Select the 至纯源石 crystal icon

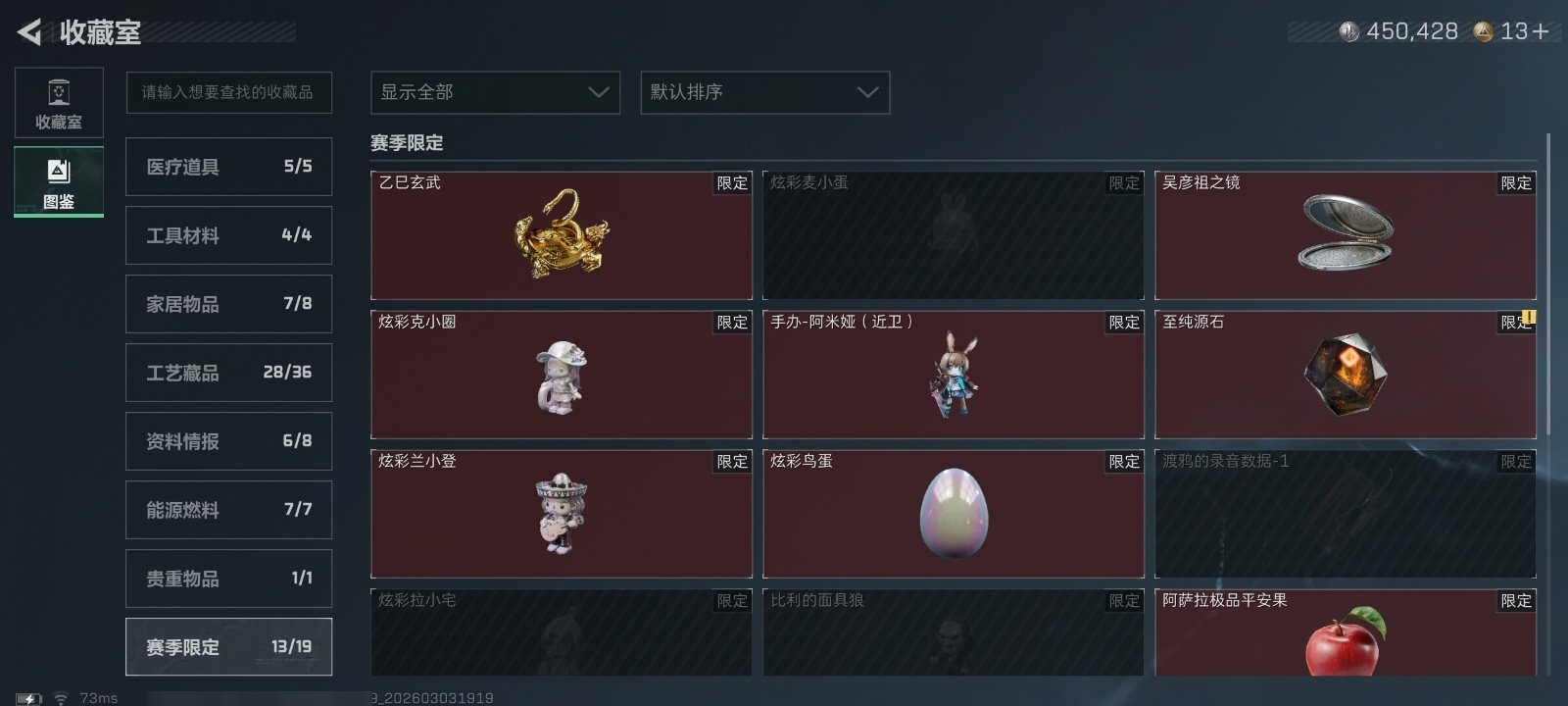point(1346,373)
